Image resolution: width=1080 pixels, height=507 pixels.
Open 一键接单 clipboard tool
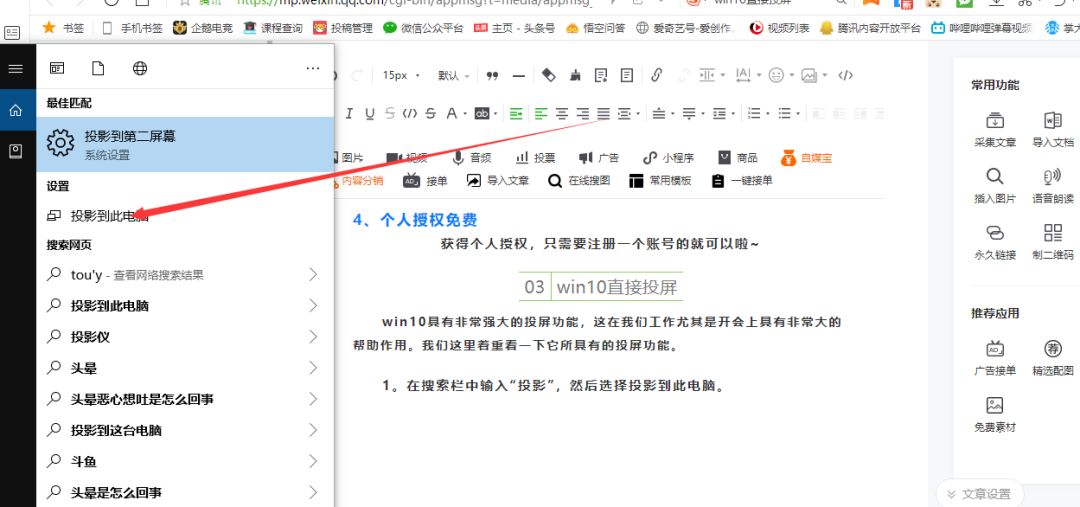[742, 180]
